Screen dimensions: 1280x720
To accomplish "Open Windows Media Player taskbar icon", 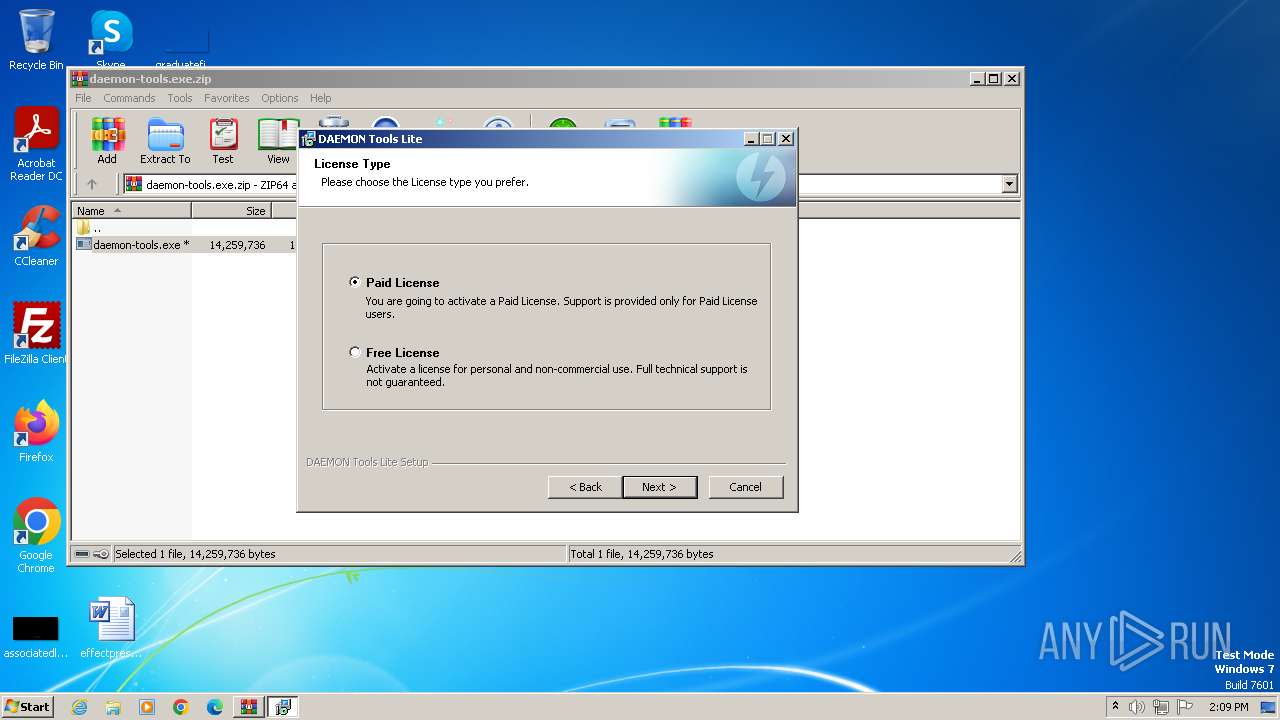I will pos(147,707).
